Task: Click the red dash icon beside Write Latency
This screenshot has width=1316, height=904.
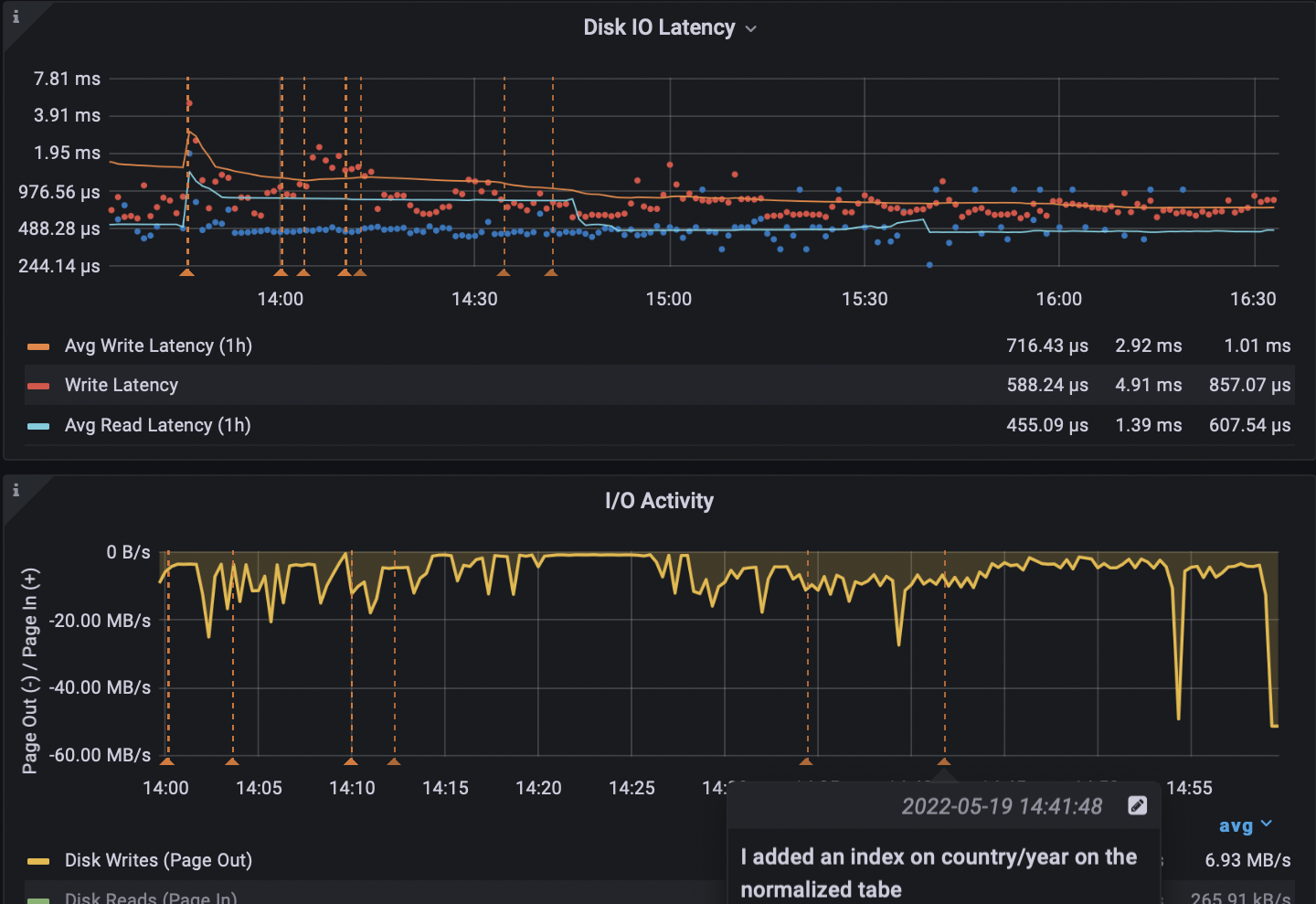Action: 38,385
